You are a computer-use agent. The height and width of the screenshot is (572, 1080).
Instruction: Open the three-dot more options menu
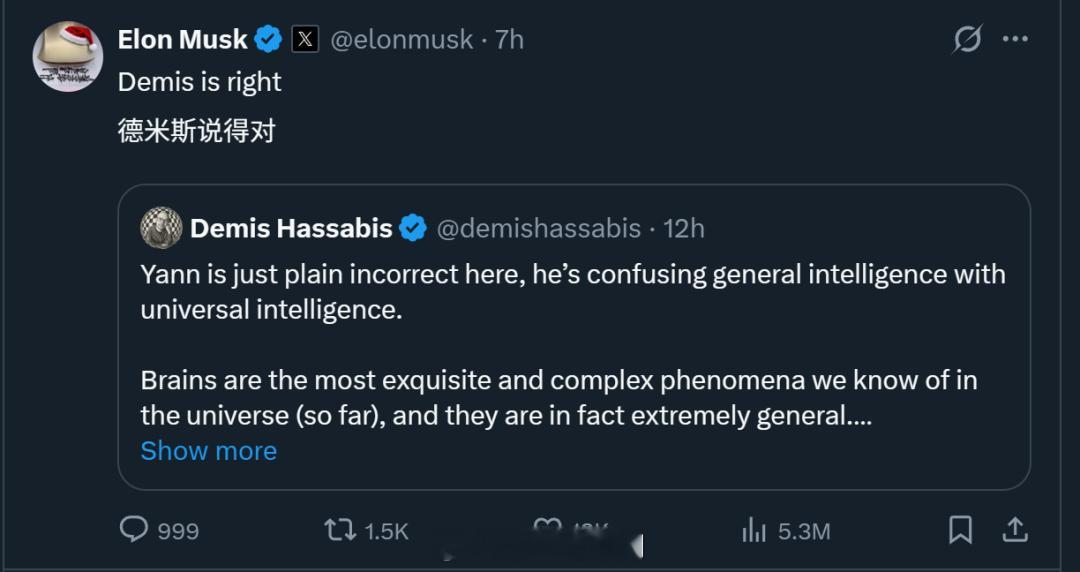click(1015, 40)
